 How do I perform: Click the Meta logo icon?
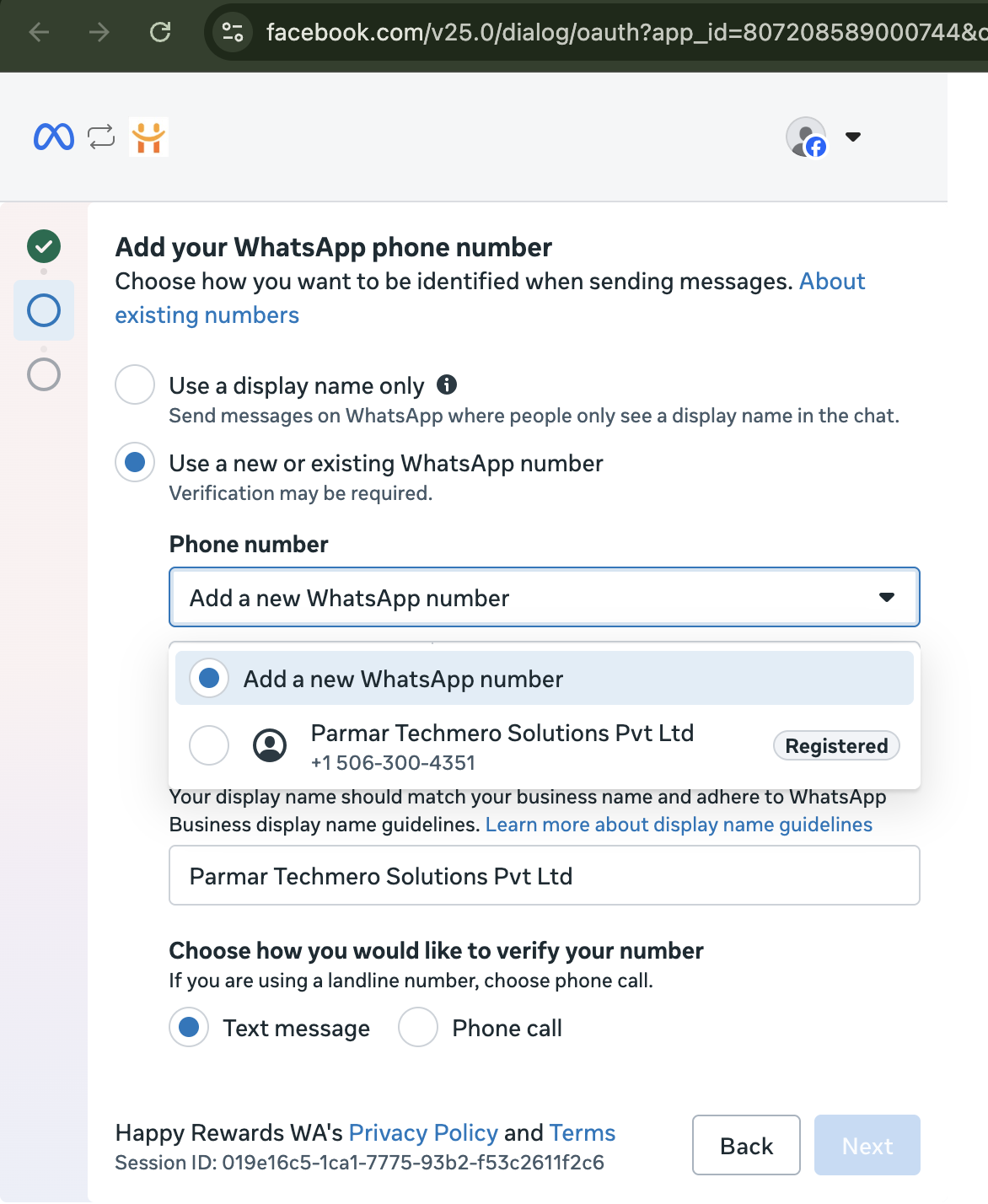(54, 137)
